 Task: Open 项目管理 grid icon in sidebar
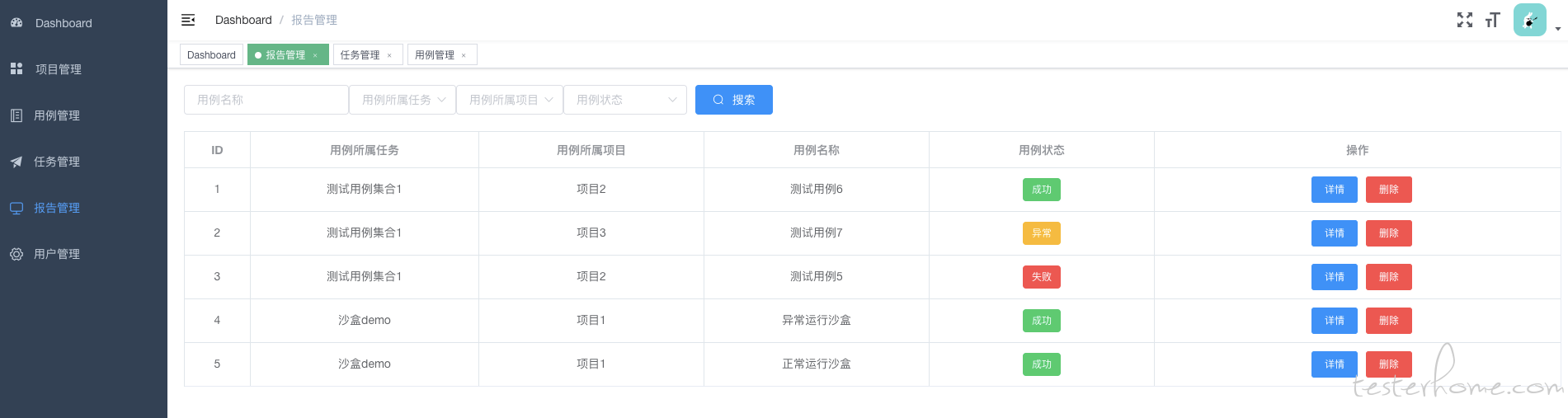16,68
